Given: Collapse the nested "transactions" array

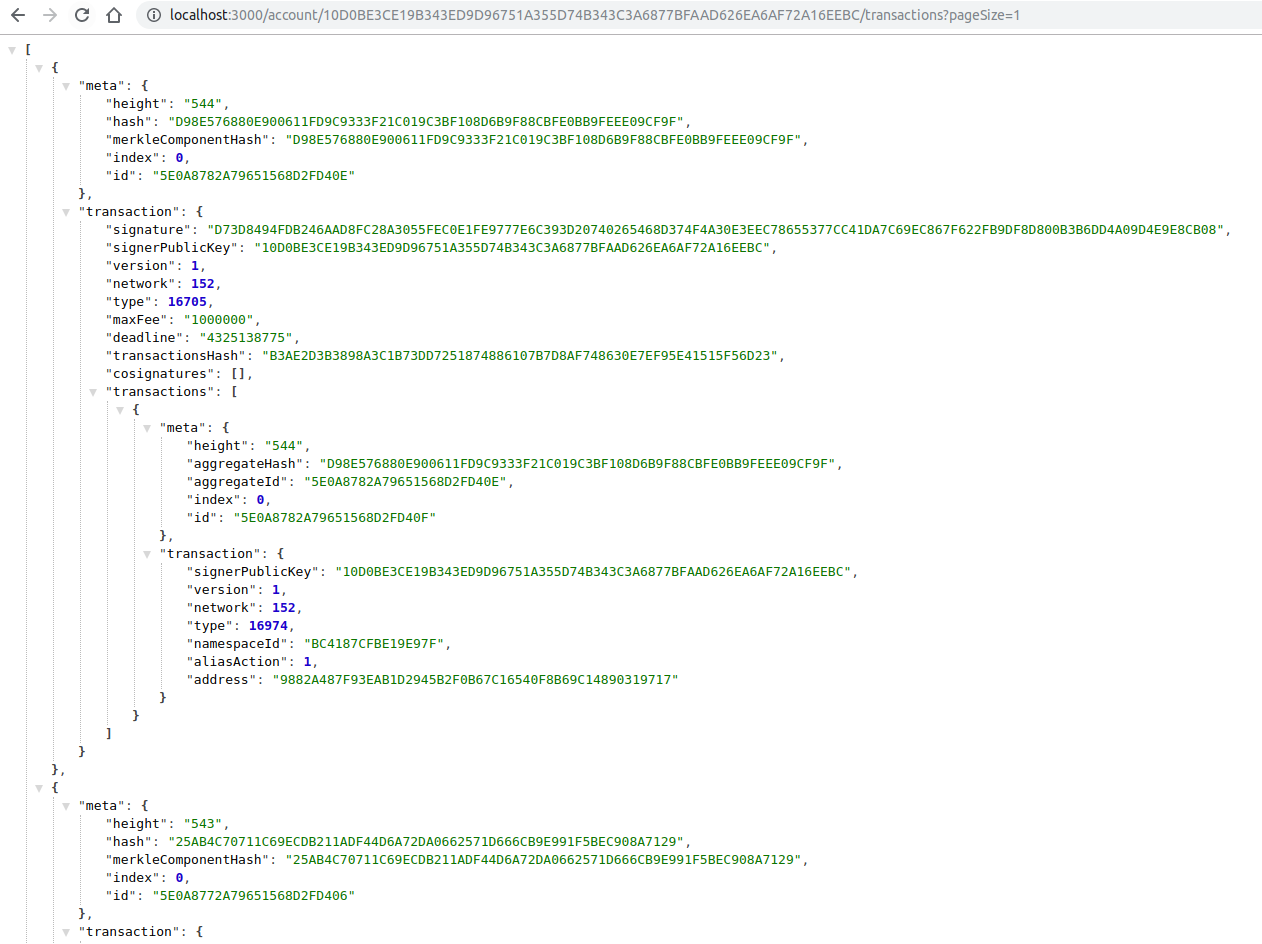Looking at the screenshot, I should pos(94,392).
